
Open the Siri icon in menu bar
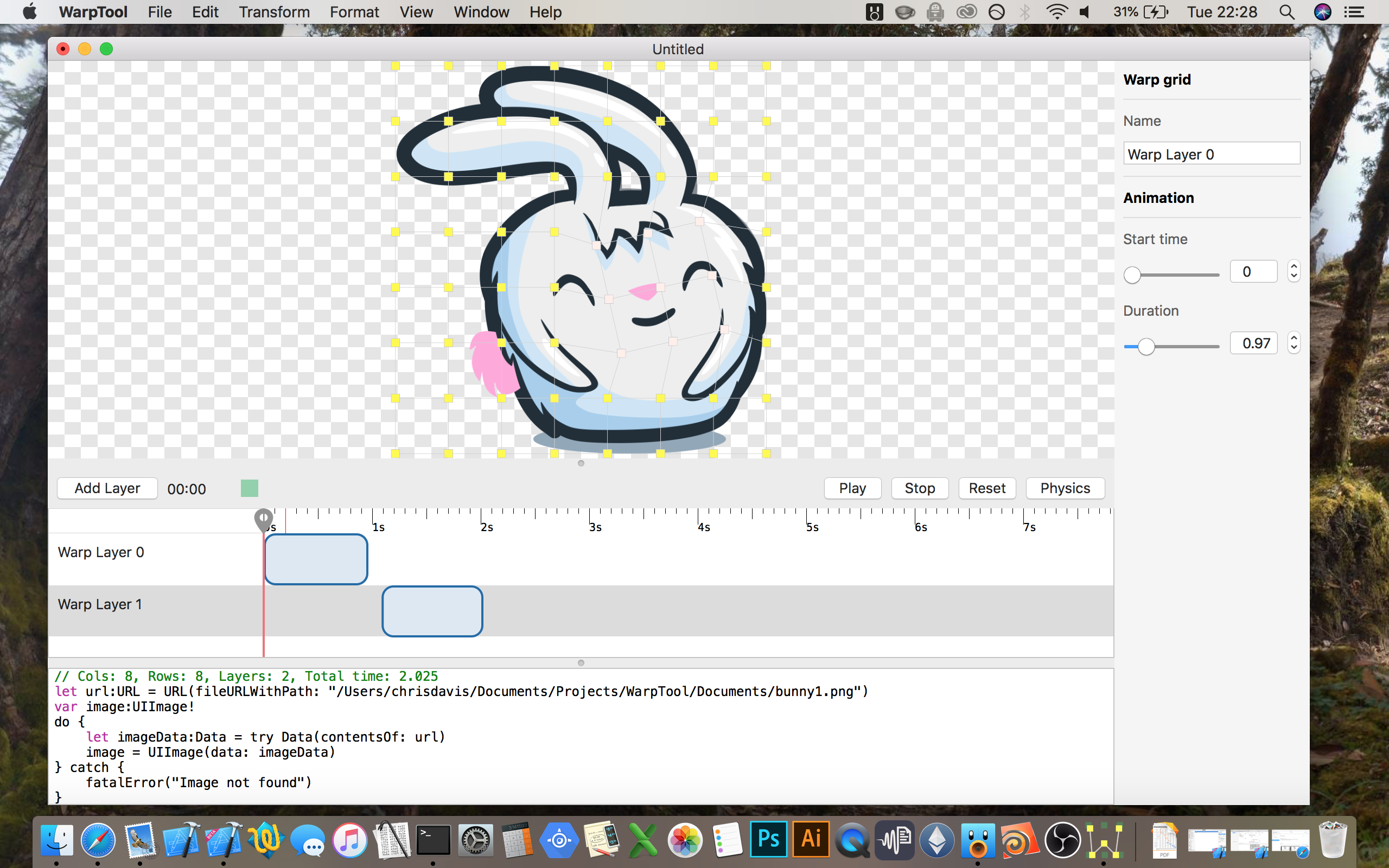click(x=1322, y=12)
